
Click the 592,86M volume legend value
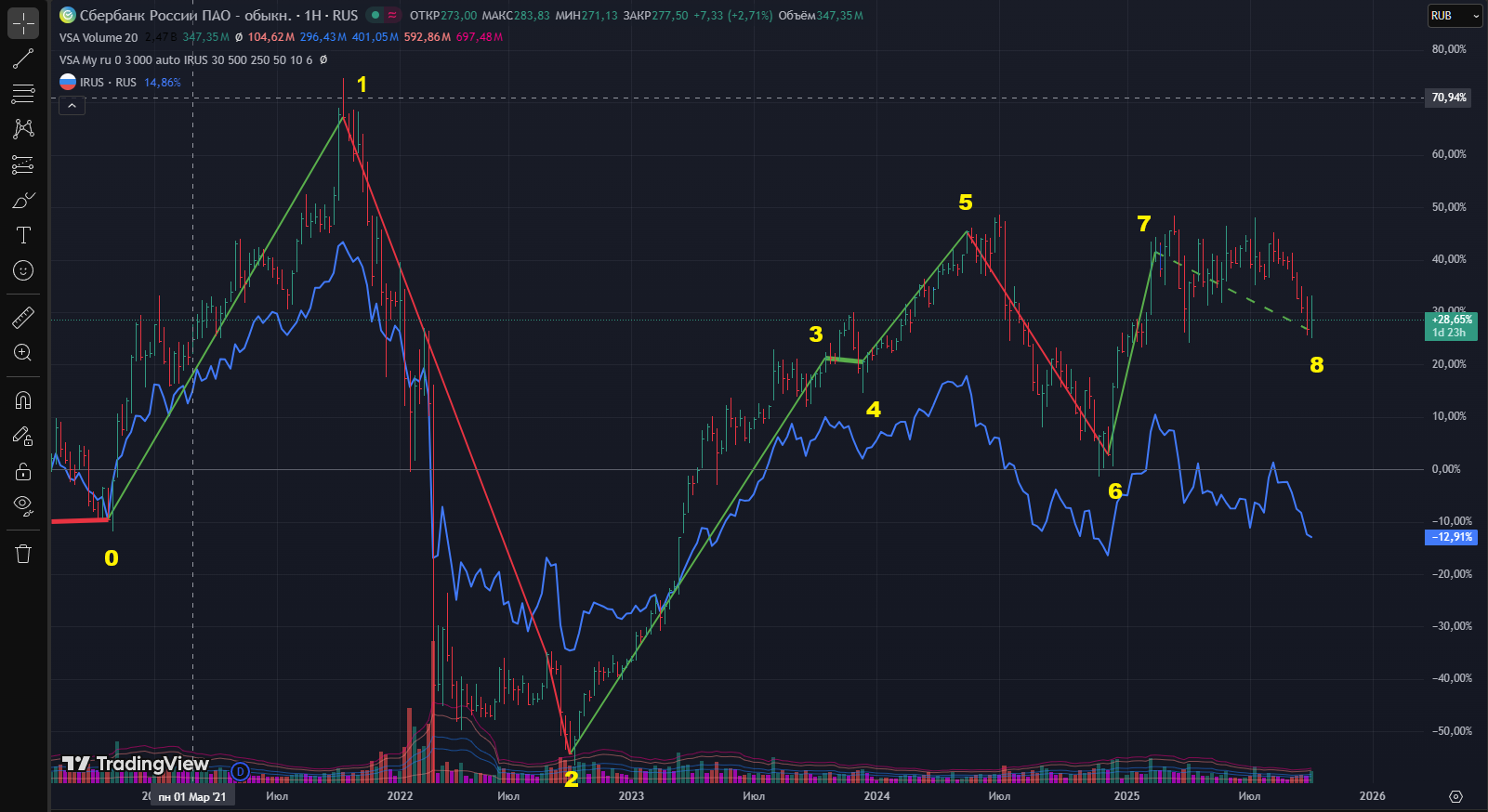tap(428, 37)
